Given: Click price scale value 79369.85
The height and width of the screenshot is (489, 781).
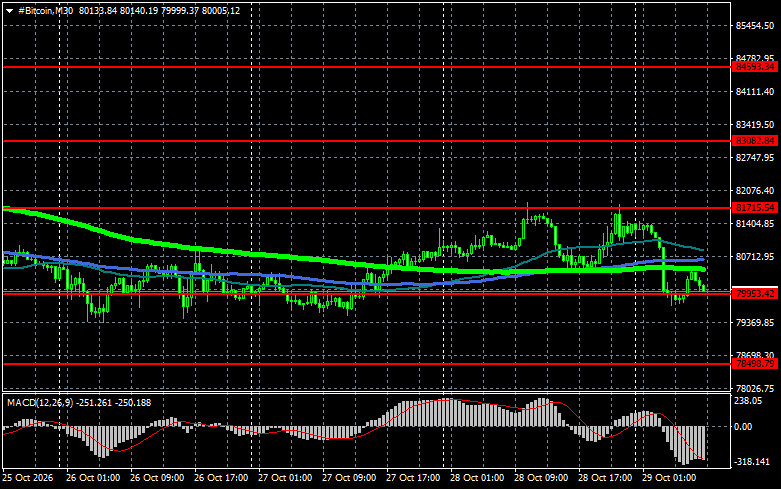Looking at the screenshot, I should point(755,323).
